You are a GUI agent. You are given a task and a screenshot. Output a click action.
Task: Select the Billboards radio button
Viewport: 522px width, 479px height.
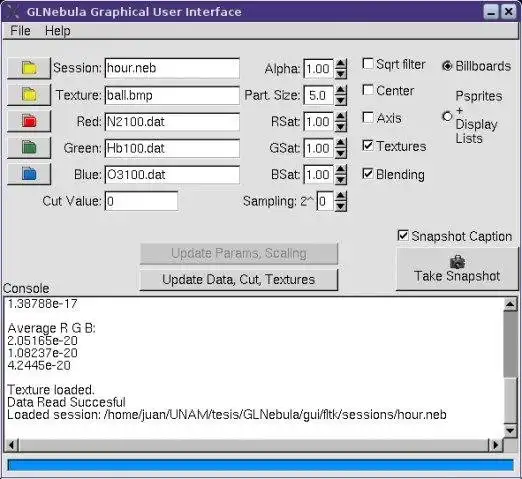447,66
